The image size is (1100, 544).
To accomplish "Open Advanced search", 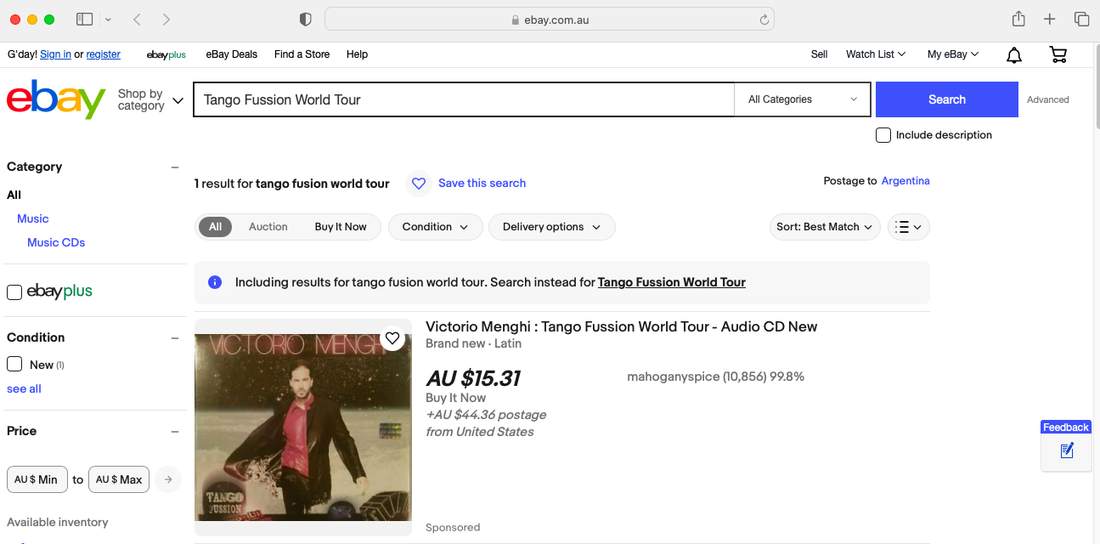I will click(1047, 100).
